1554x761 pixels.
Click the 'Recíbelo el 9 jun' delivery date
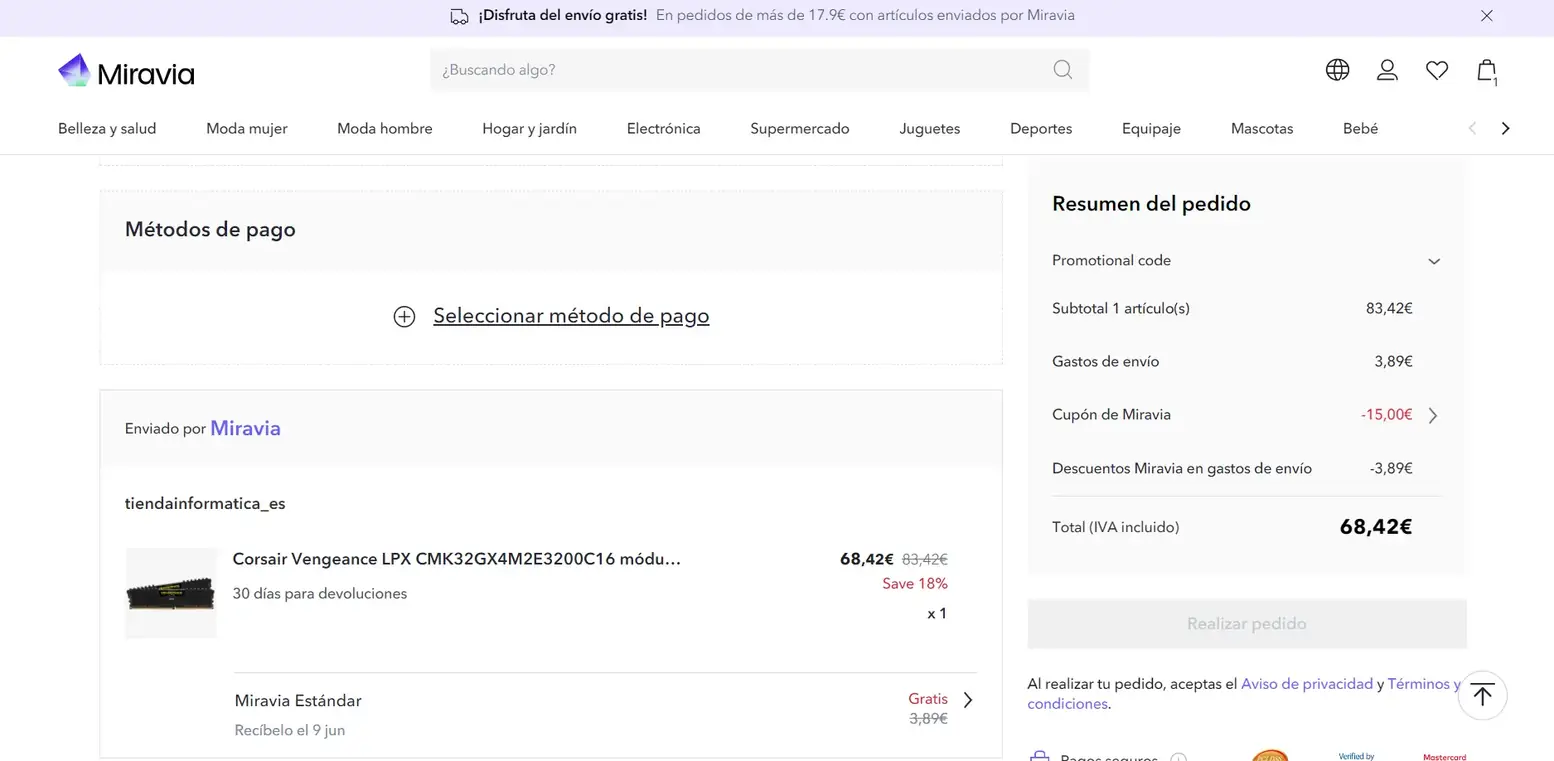click(x=290, y=730)
